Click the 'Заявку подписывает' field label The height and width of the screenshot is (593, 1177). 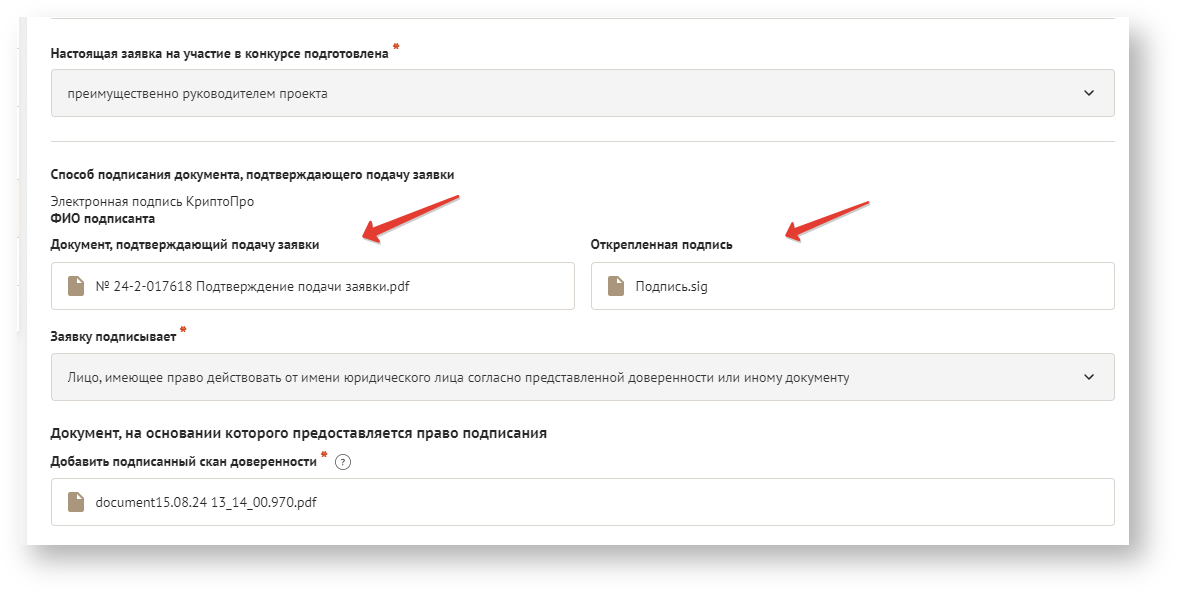tap(113, 337)
